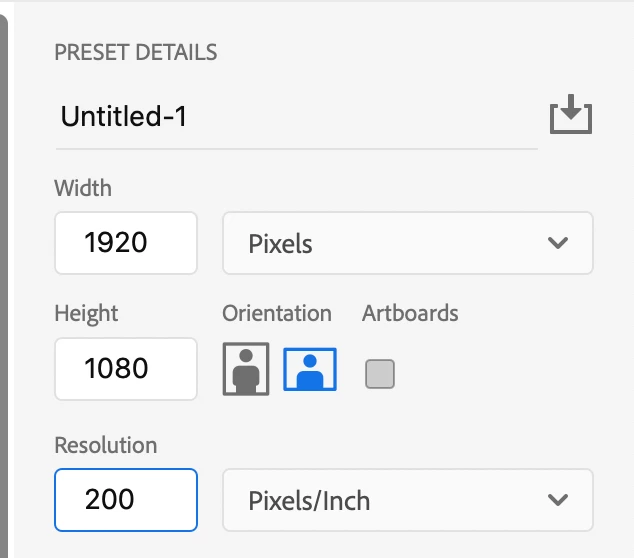Open the Pixels/Inch resolution units dropdown
The height and width of the screenshot is (558, 634).
[407, 500]
